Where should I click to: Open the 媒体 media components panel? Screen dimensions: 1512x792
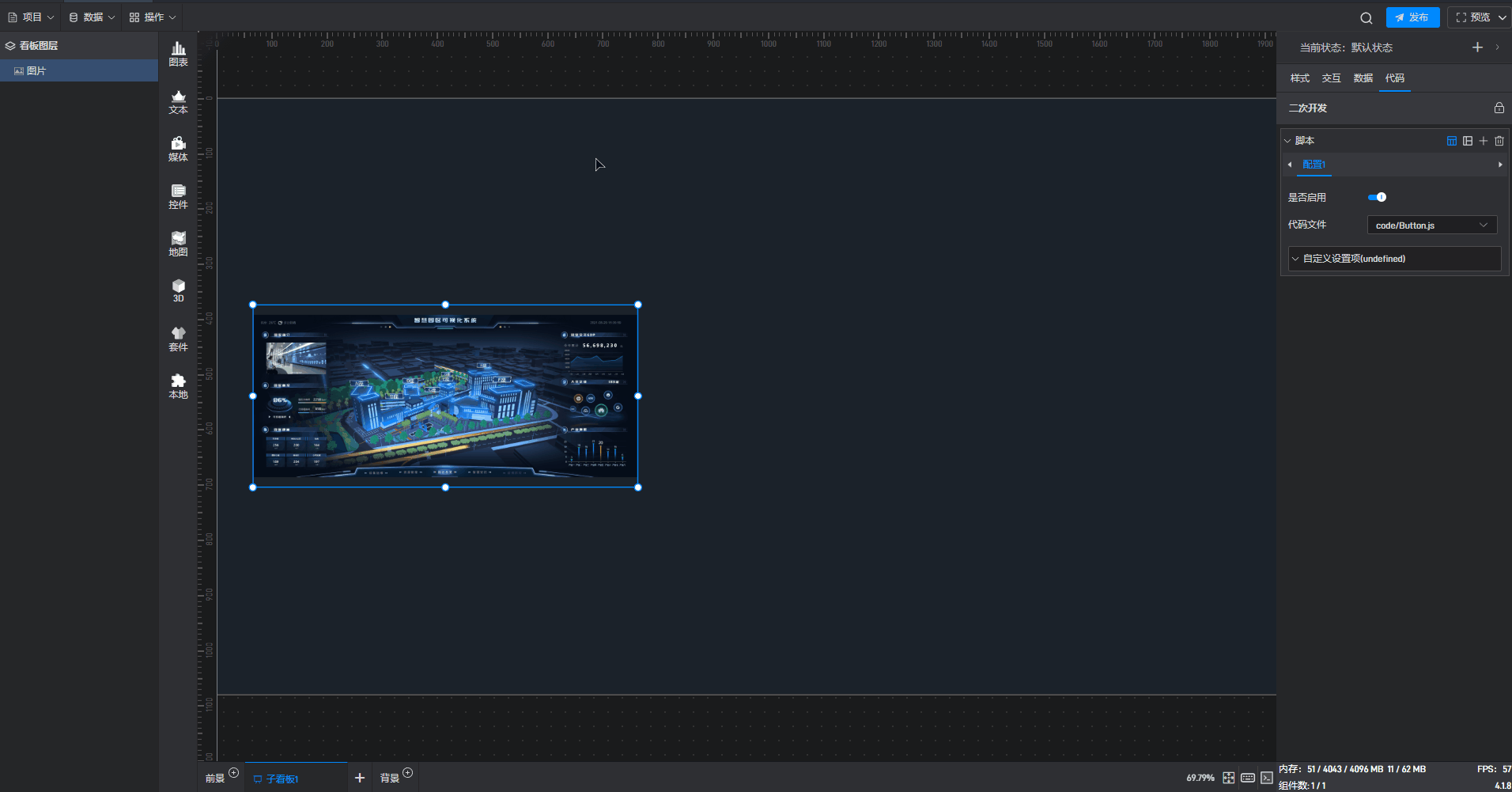[178, 149]
